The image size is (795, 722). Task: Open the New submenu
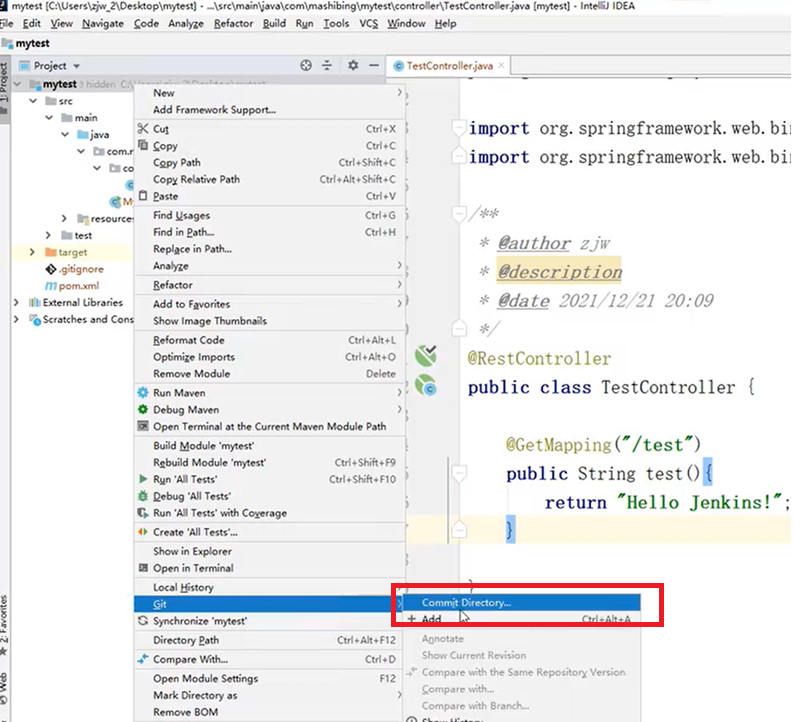click(270, 93)
